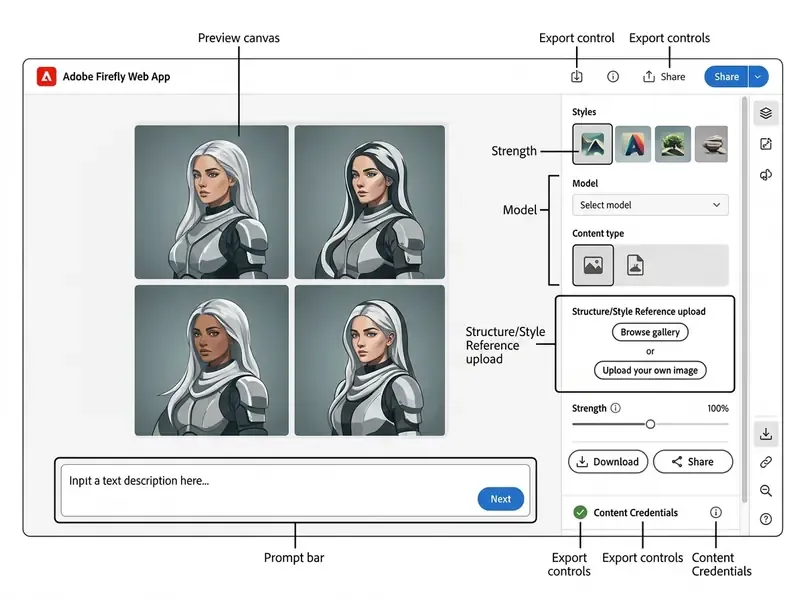The image size is (800, 600).
Task: Click the Download button in the panel
Action: coord(608,462)
